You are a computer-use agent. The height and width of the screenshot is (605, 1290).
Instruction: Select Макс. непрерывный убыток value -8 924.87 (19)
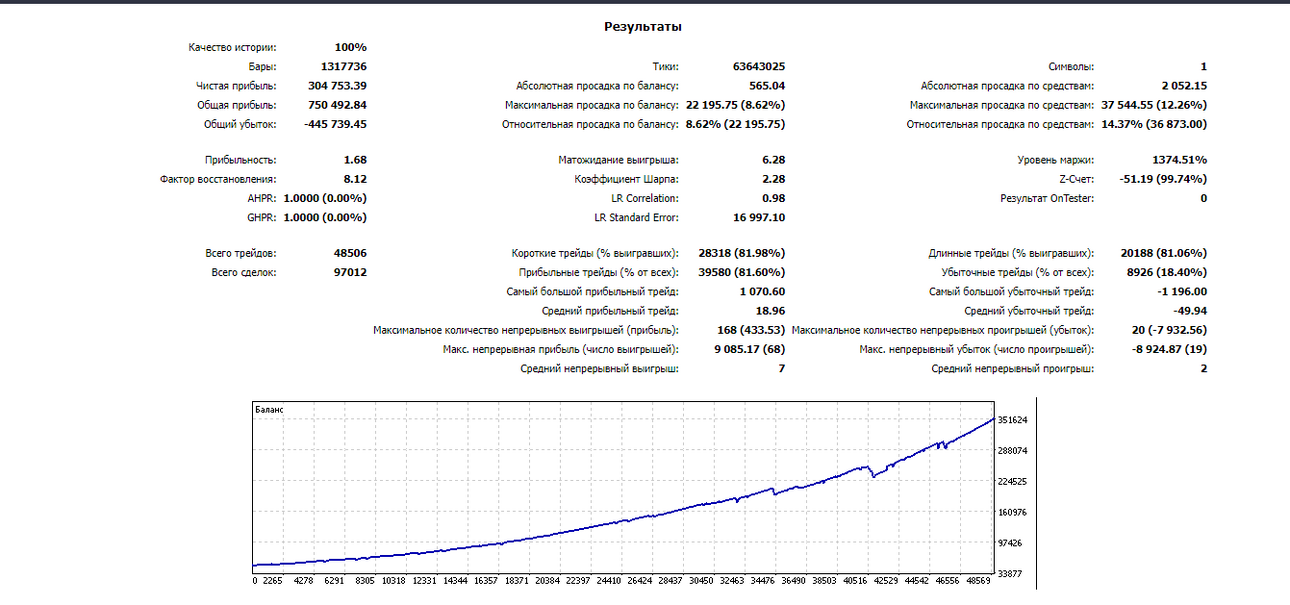[1169, 349]
